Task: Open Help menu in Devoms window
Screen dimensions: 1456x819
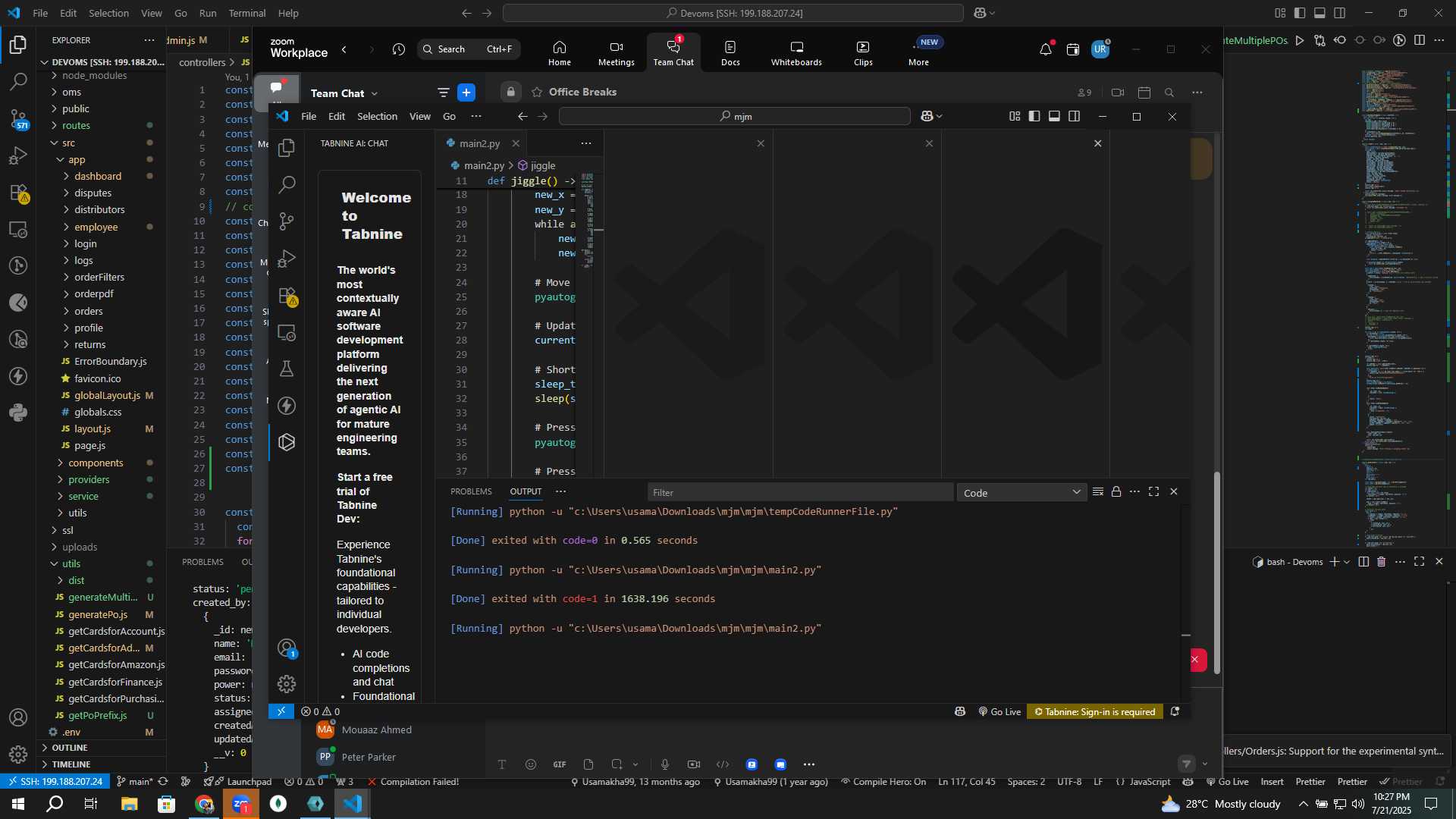Action: 288,13
